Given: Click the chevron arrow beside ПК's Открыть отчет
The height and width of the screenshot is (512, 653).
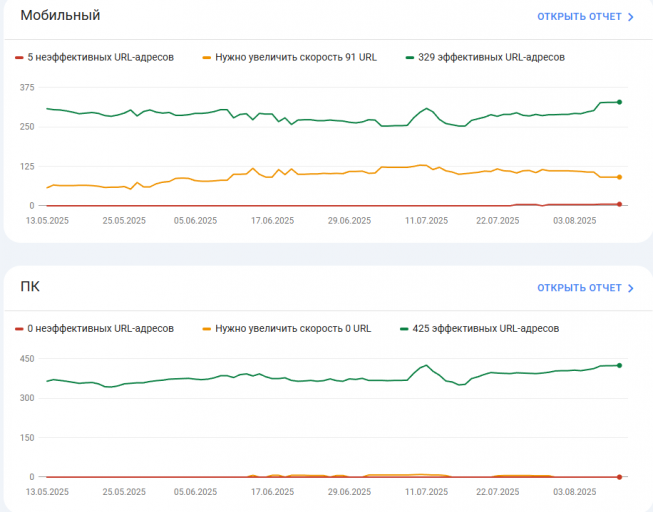Looking at the screenshot, I should (631, 288).
